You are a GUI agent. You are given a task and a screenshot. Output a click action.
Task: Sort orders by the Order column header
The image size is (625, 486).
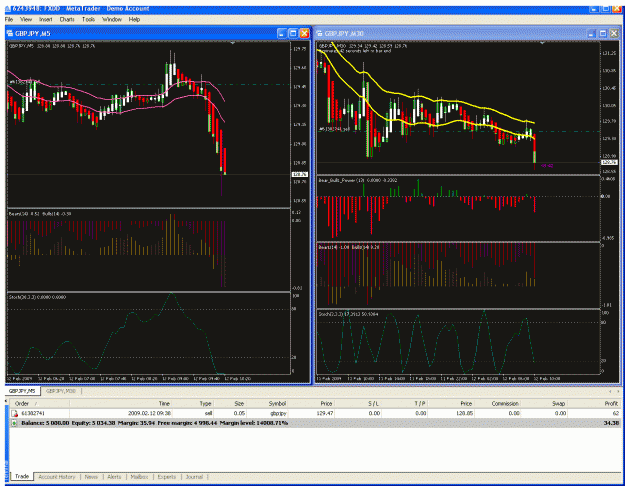tap(39, 403)
